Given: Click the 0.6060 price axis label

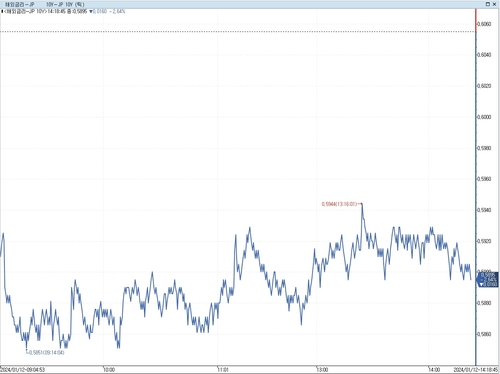Looking at the screenshot, I should click(x=484, y=24).
